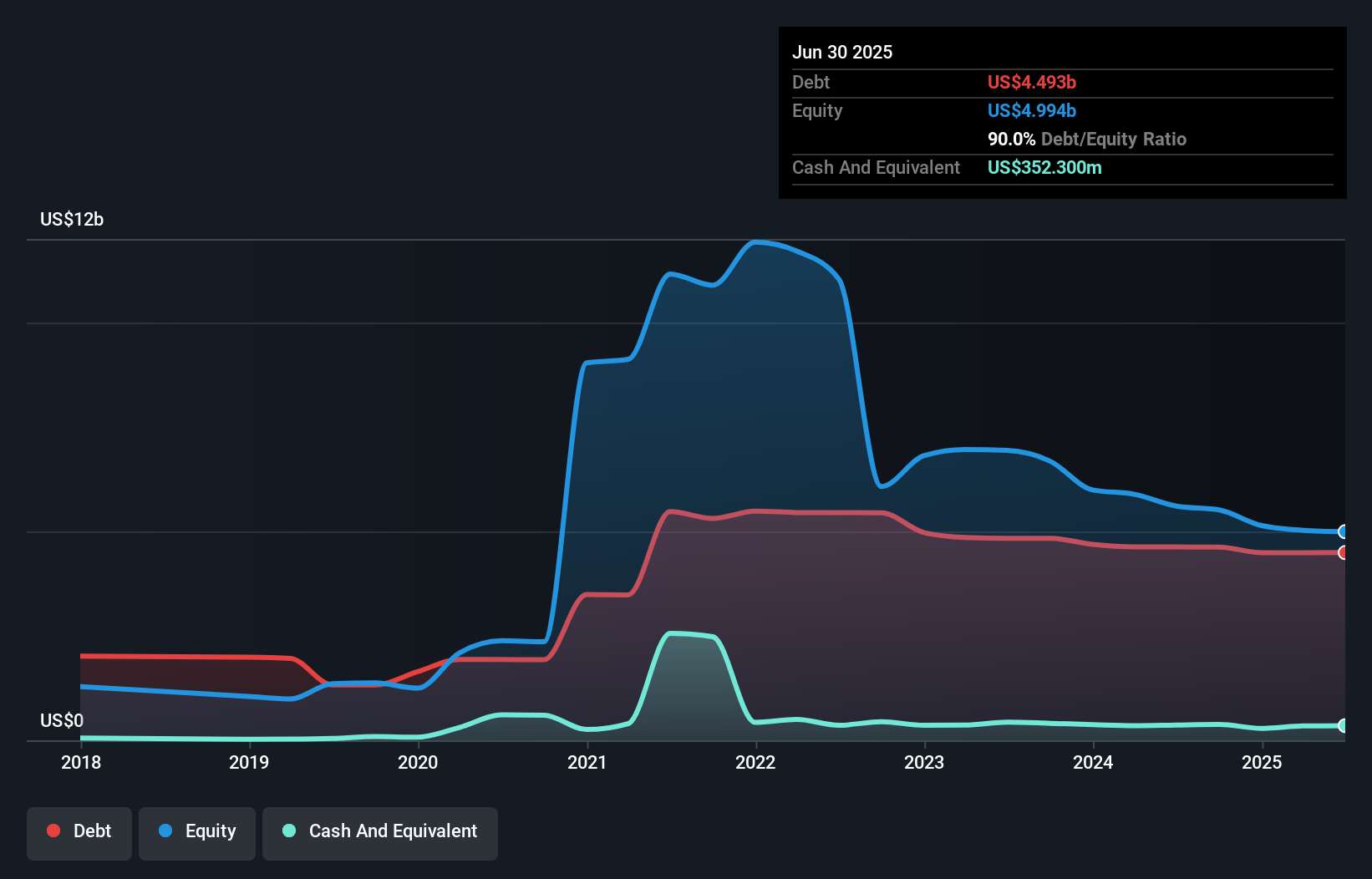Expand the Jun 30 2025 tooltip panel

843,52
